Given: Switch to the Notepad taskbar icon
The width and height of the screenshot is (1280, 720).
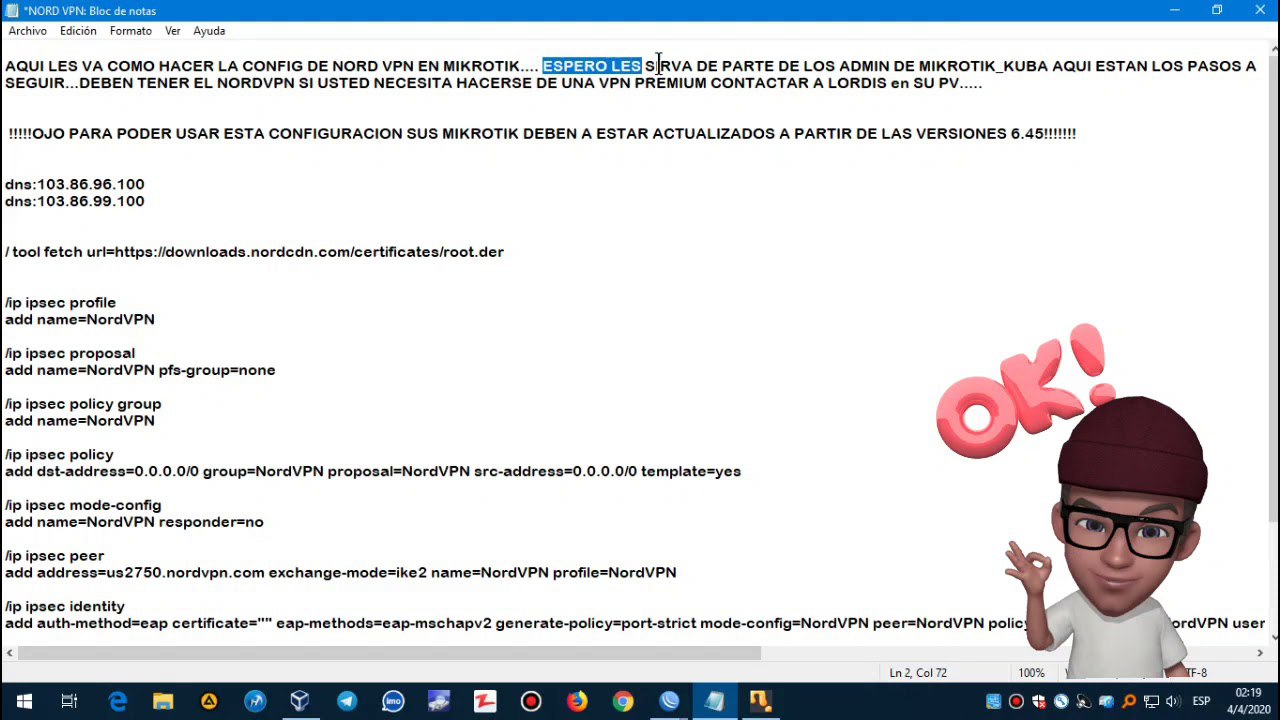Looking at the screenshot, I should pos(714,701).
